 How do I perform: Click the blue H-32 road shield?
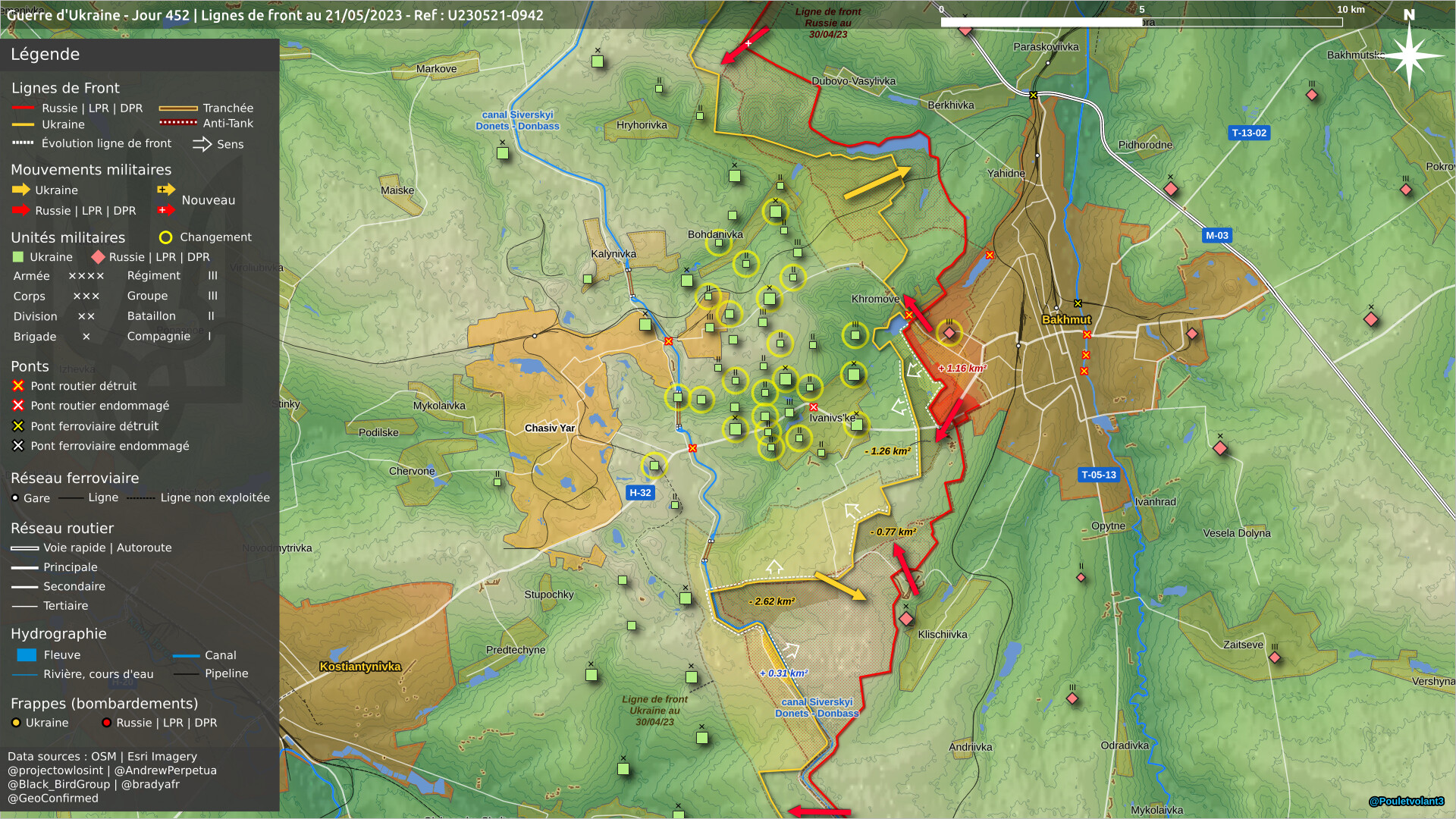(640, 492)
